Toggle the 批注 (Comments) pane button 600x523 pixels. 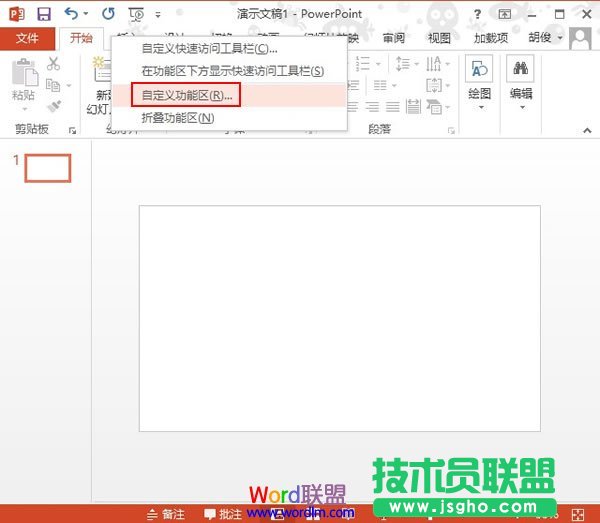click(x=223, y=514)
